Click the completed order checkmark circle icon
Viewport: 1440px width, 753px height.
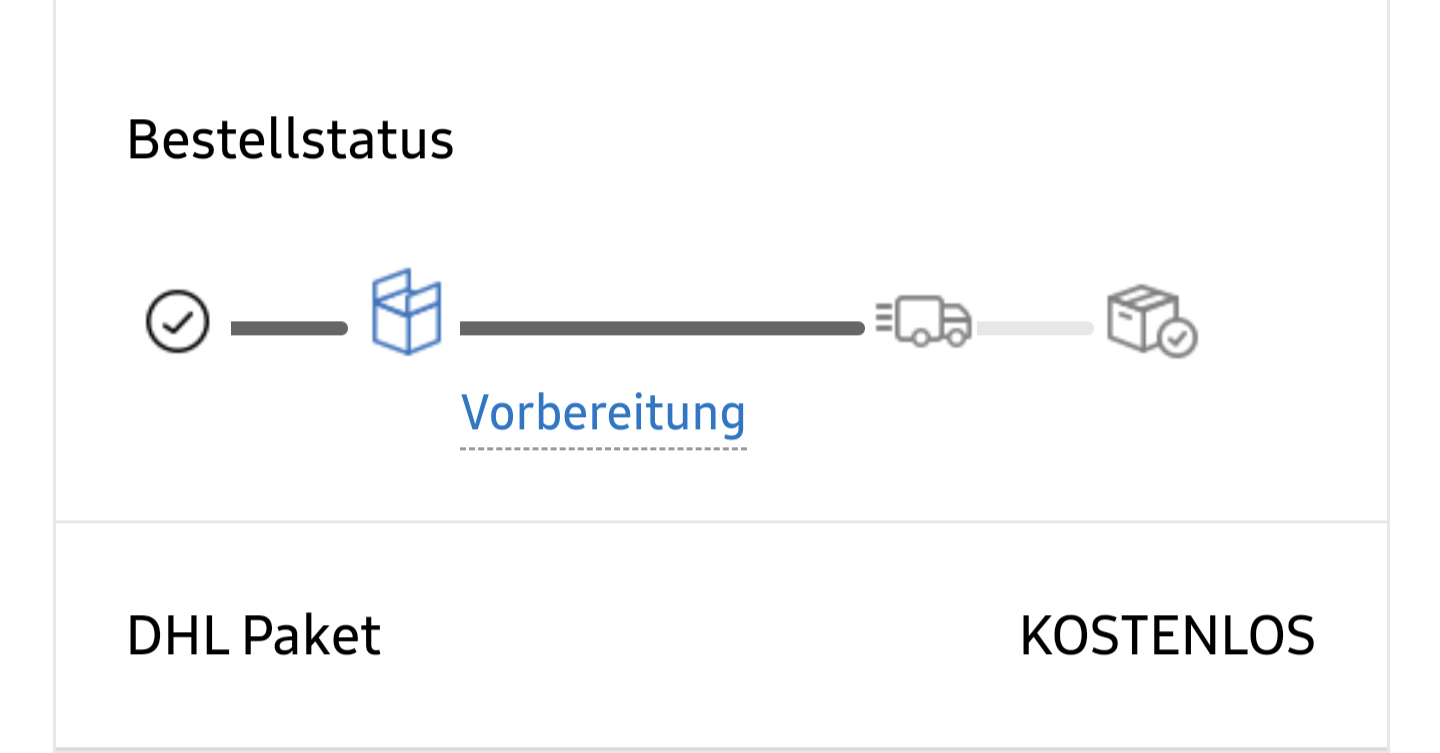tap(177, 322)
